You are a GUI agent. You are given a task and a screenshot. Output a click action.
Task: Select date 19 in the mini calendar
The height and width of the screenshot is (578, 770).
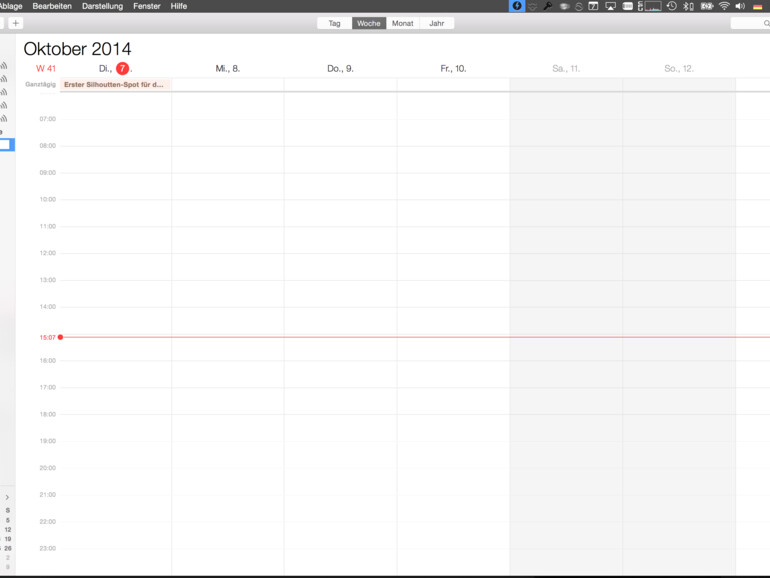tap(8, 539)
